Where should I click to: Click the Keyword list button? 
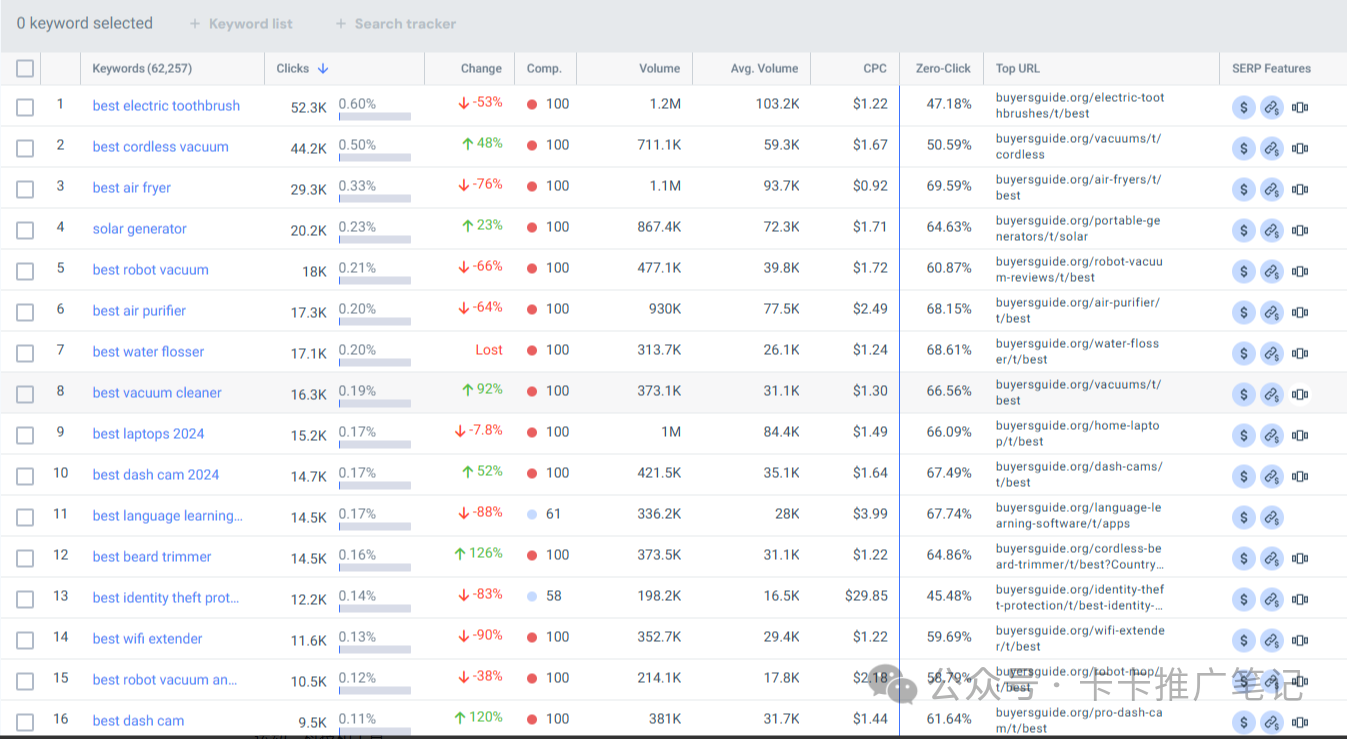[x=241, y=23]
